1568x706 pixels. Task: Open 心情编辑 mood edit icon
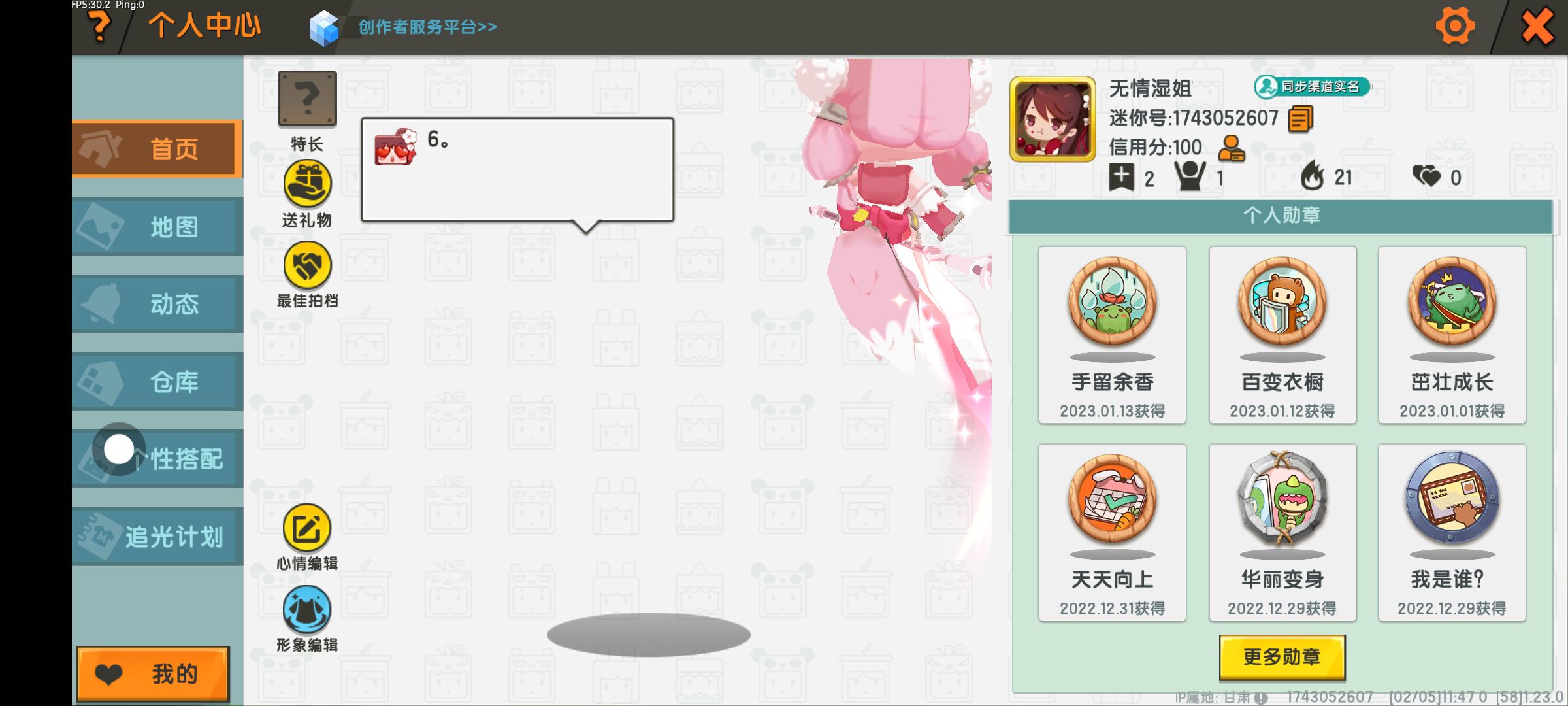coord(307,528)
